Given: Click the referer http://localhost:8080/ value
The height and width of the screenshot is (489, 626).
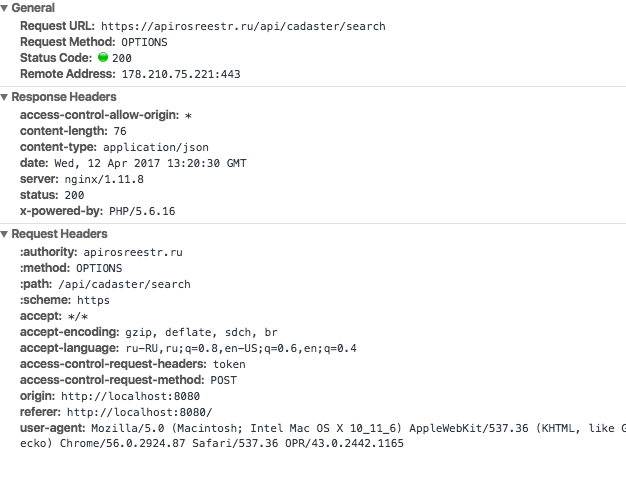Looking at the screenshot, I should [x=140, y=412].
